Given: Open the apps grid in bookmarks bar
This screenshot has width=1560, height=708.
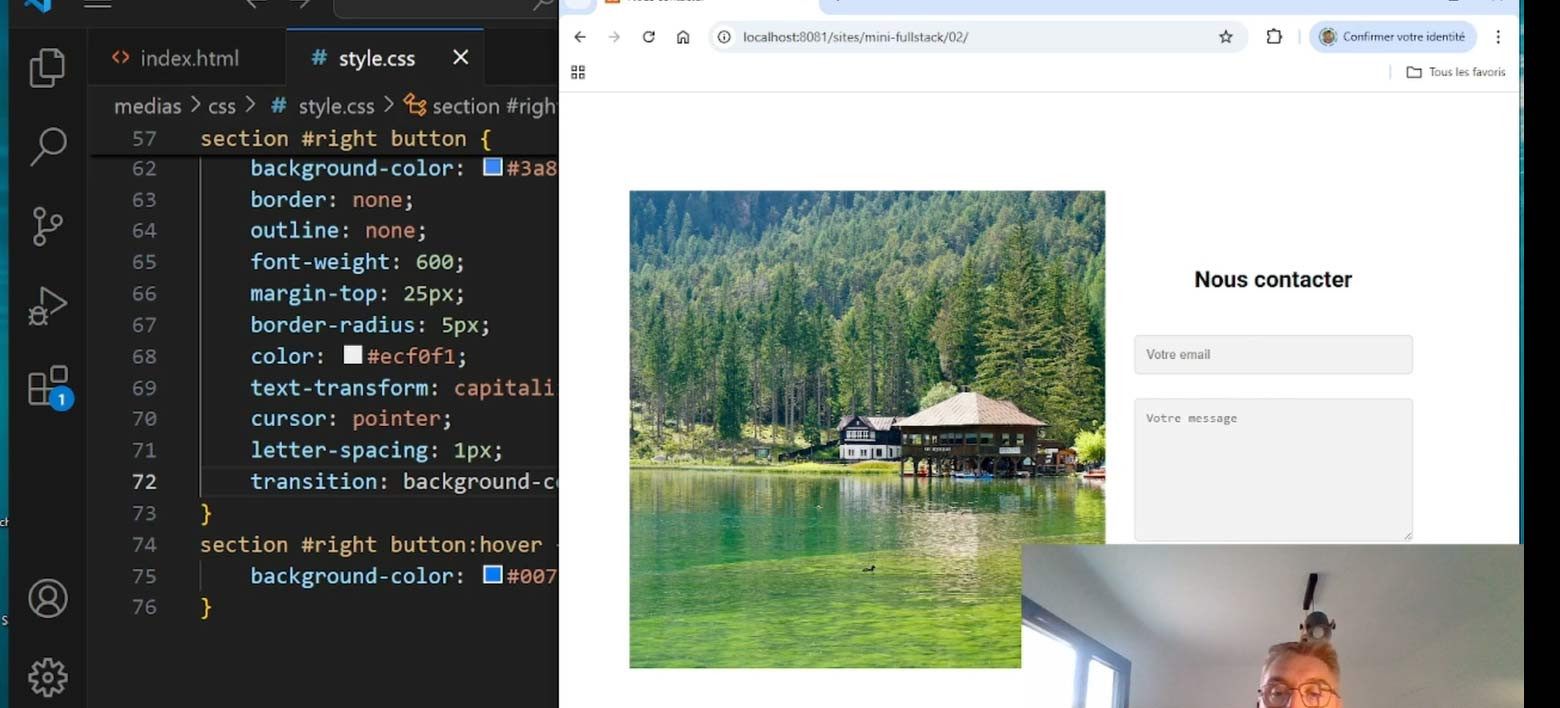Looking at the screenshot, I should [x=578, y=72].
